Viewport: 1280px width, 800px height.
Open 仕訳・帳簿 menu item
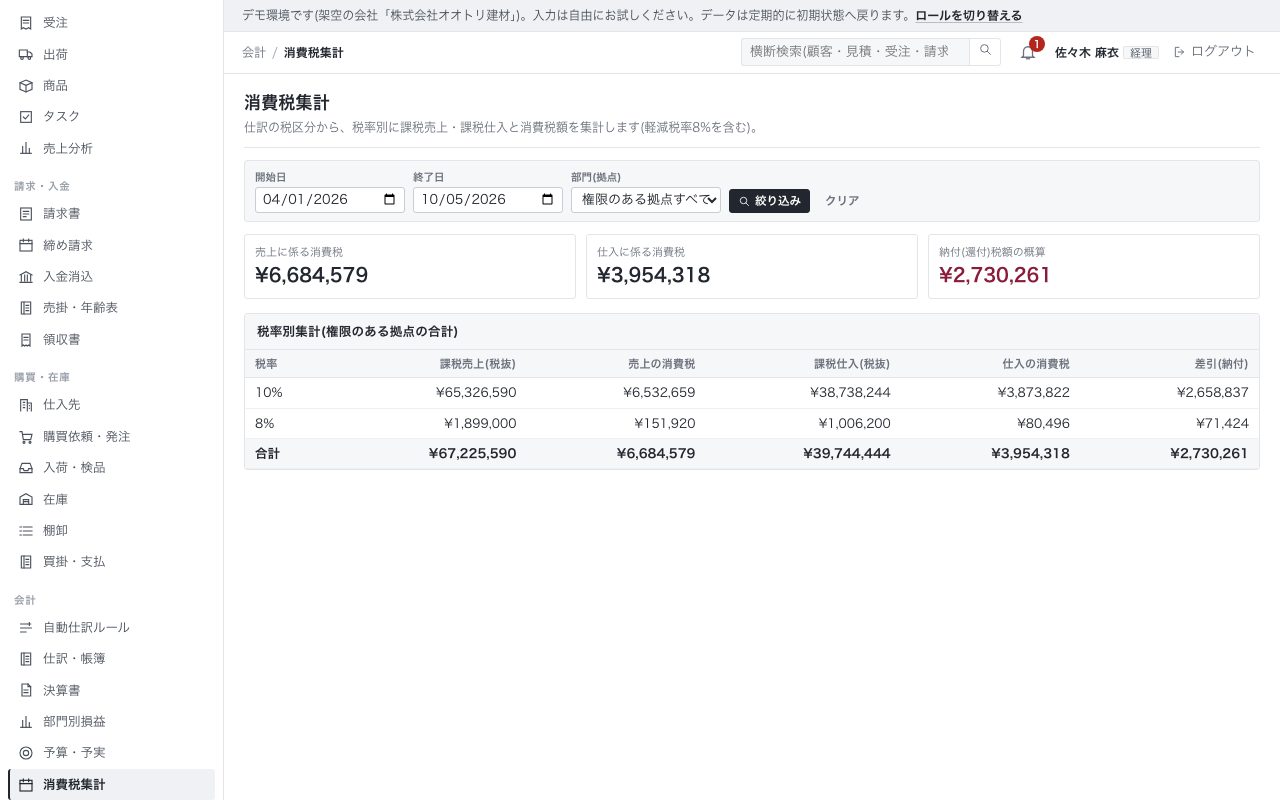pos(111,659)
